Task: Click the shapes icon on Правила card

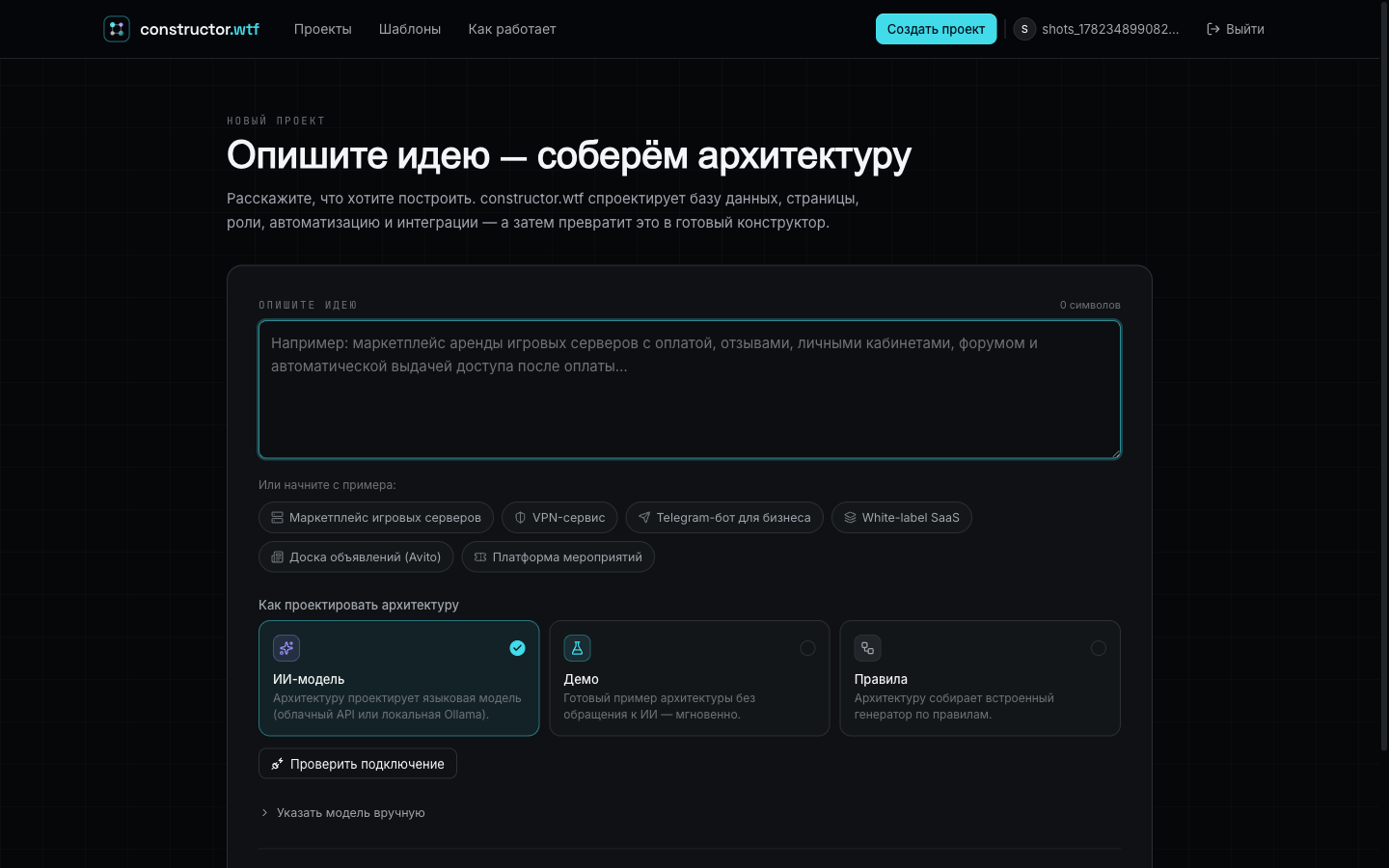Action: pyautogui.click(x=867, y=648)
